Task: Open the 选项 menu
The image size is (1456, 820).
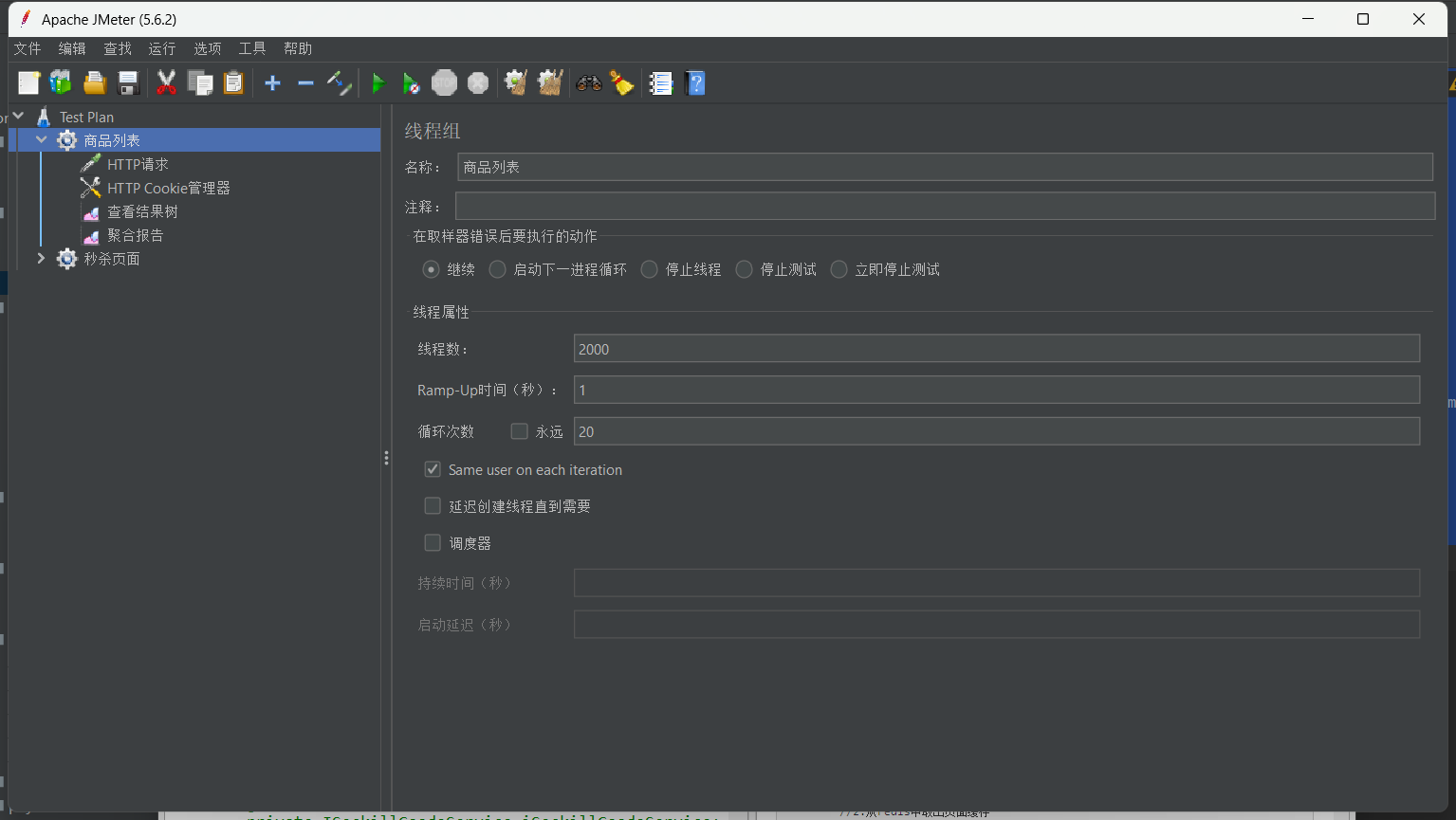Action: tap(208, 48)
